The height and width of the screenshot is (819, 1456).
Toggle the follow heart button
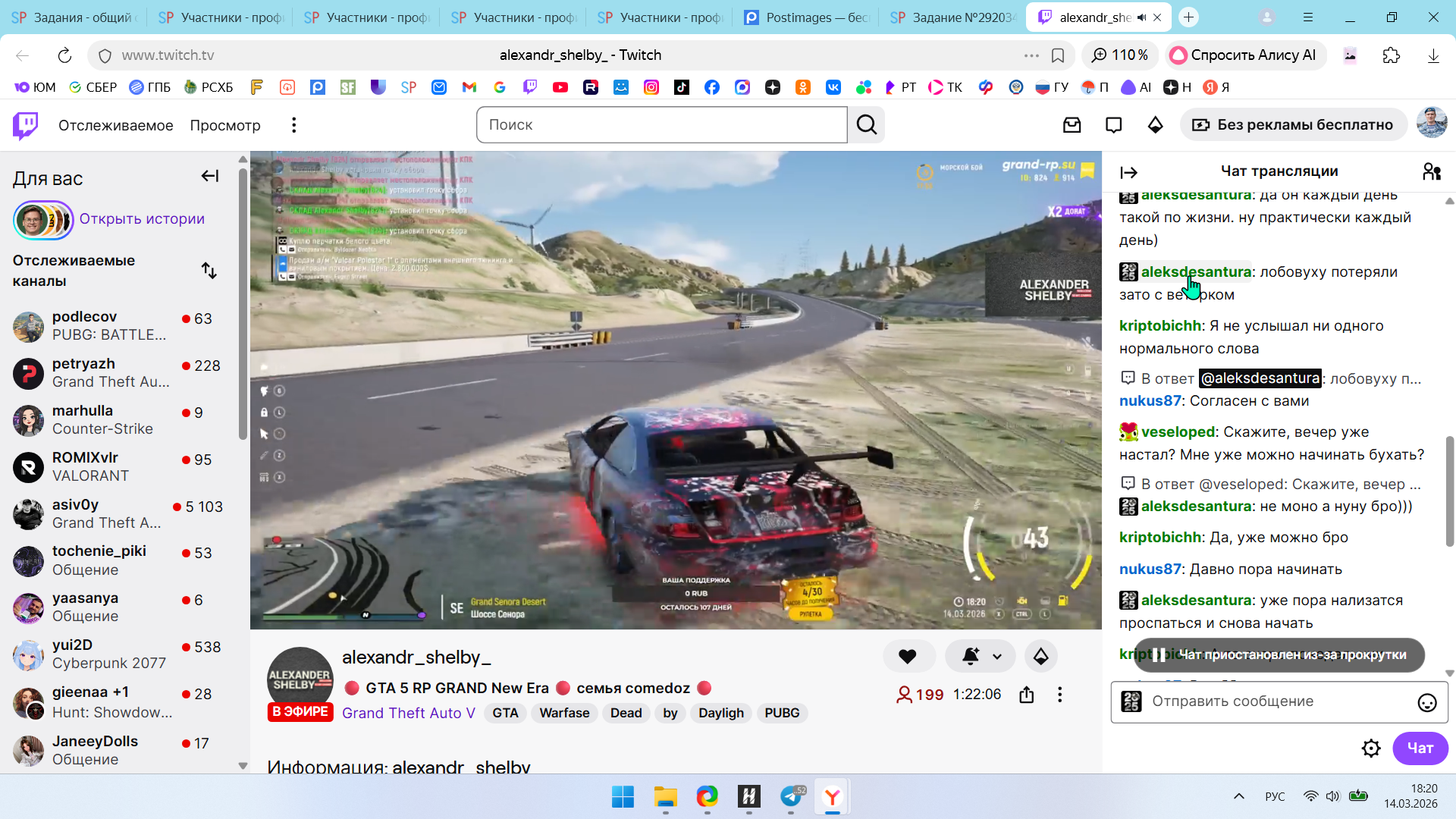tap(907, 657)
